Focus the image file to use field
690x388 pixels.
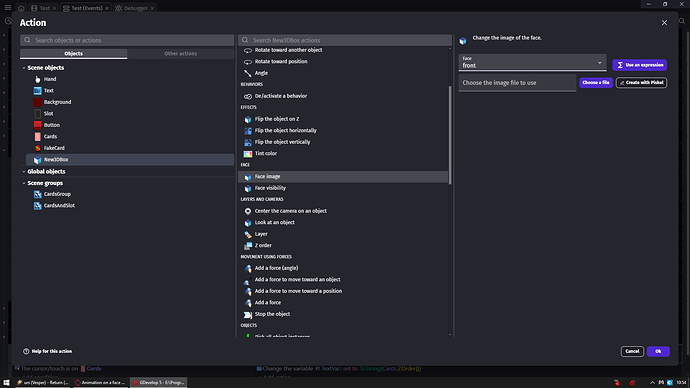517,83
